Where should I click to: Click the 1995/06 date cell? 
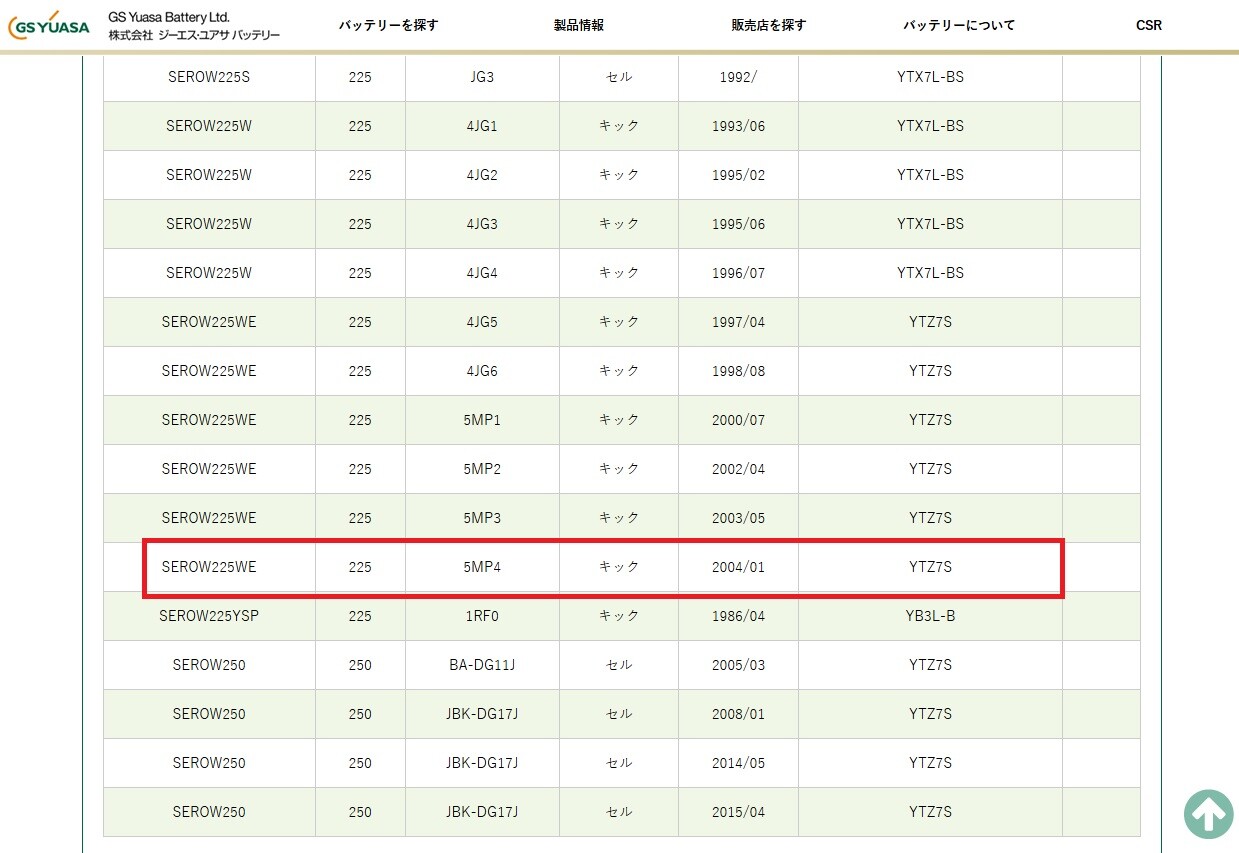(738, 224)
